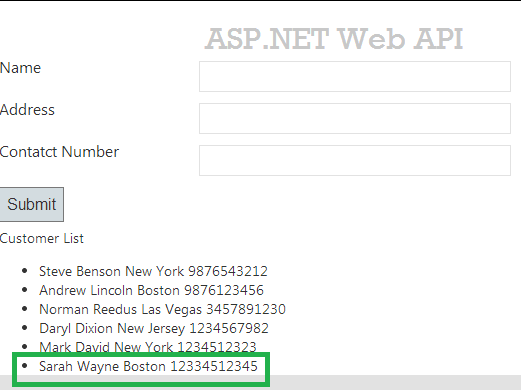Image resolution: width=524 pixels, height=390 pixels.
Task: Click the ASP.NET Web API heading
Action: click(x=334, y=39)
